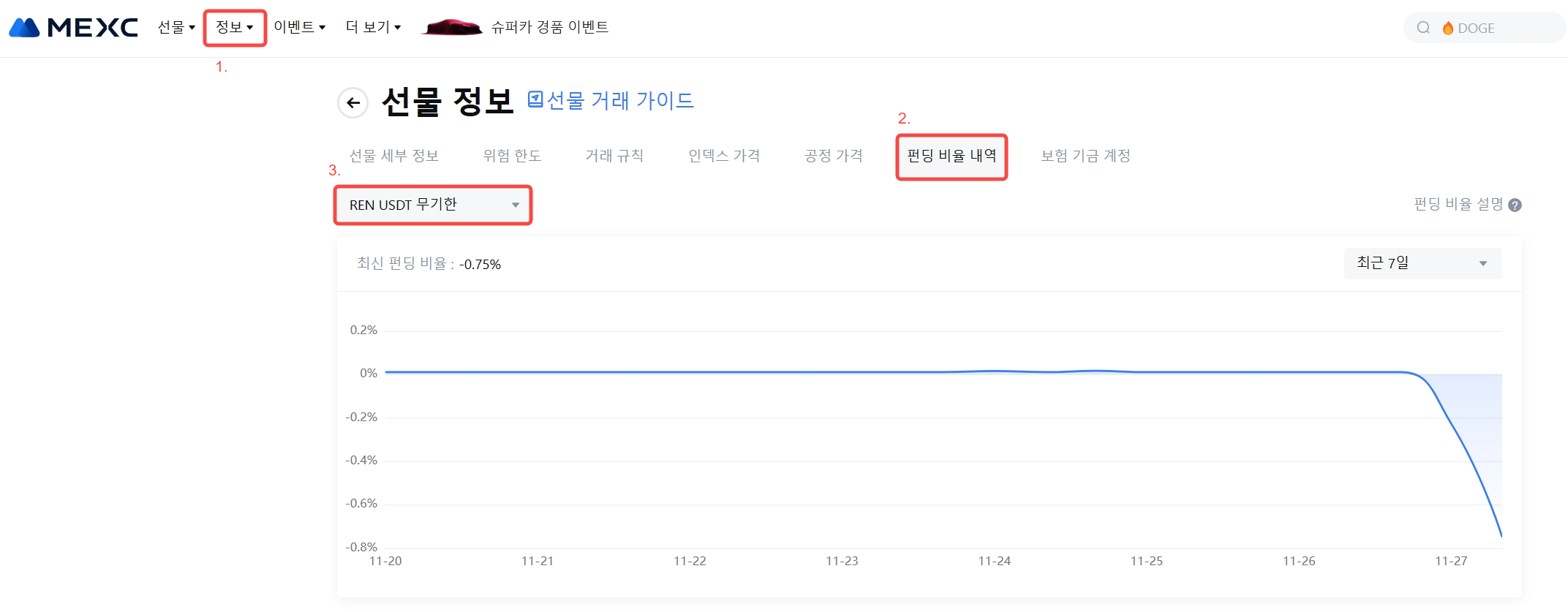Click the futures guide book icon
The image size is (1568, 612).
pyautogui.click(x=535, y=99)
